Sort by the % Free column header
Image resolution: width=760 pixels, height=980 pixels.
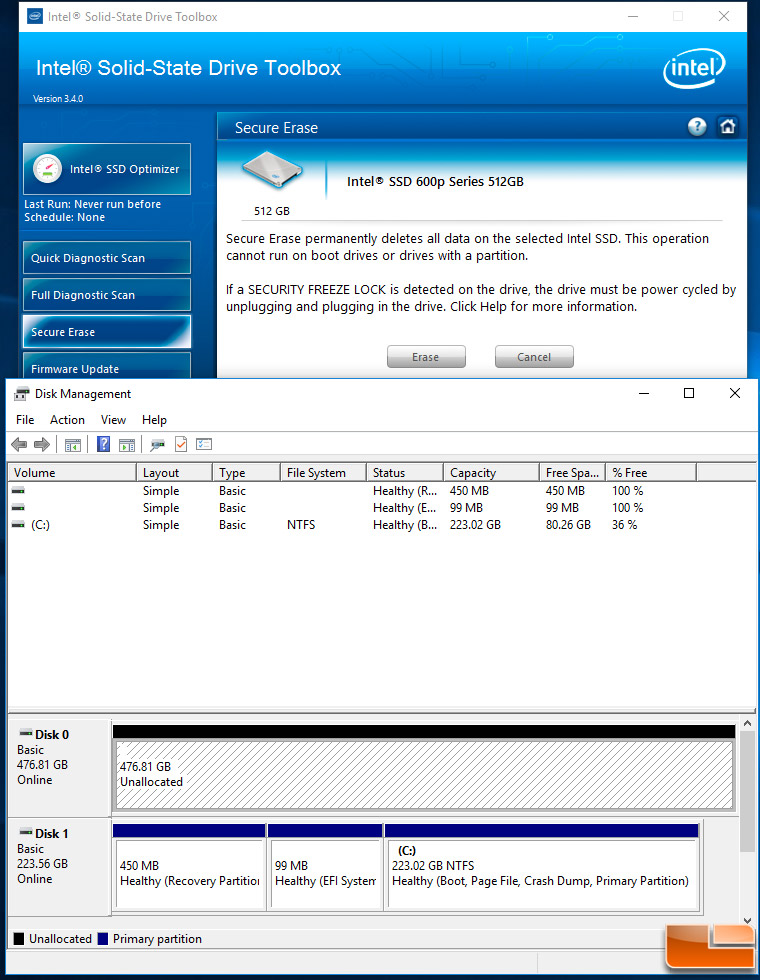[652, 472]
